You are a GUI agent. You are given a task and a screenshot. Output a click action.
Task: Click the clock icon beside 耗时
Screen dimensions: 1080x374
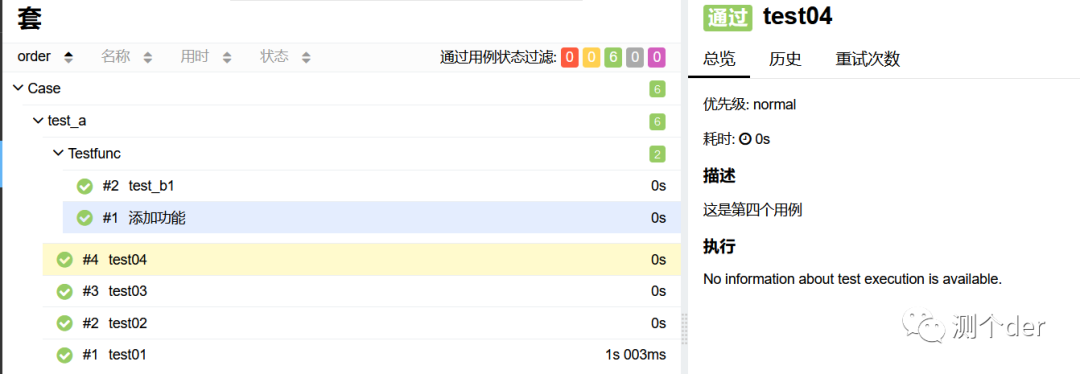click(745, 139)
